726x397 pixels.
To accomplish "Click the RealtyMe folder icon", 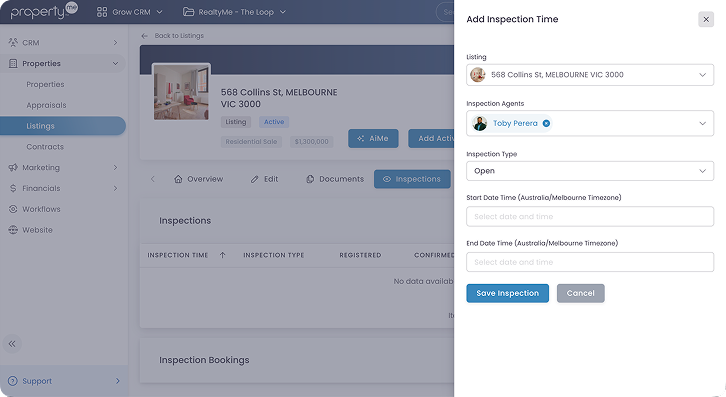I will 188,12.
